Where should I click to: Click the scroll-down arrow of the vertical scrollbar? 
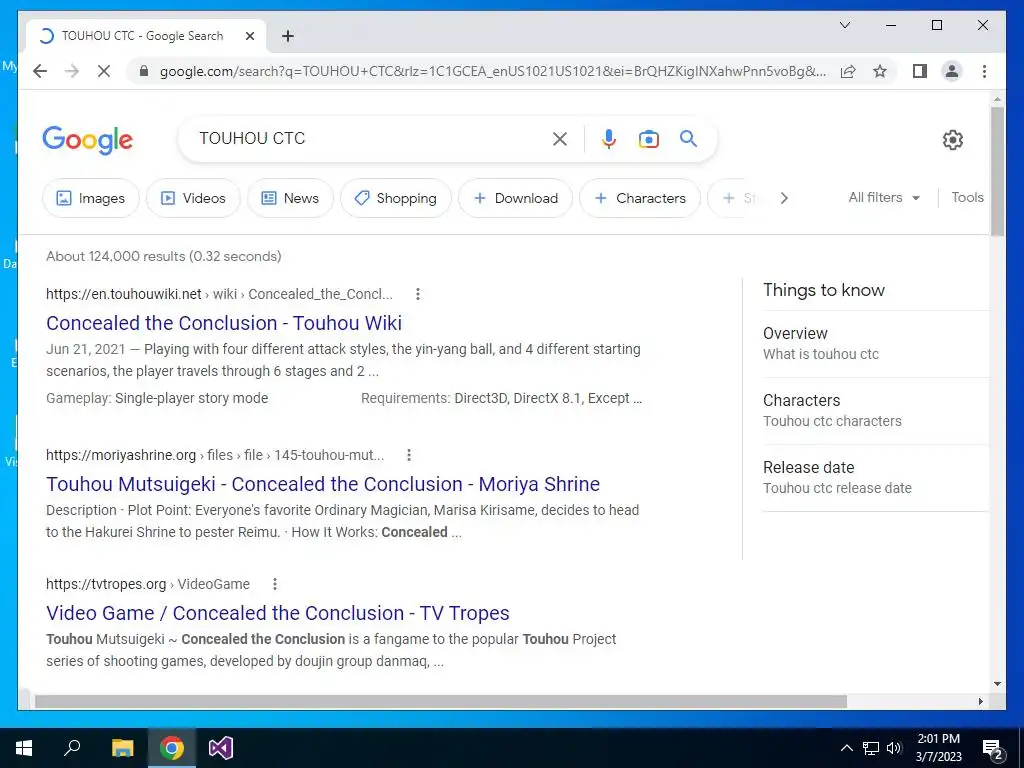point(997,684)
